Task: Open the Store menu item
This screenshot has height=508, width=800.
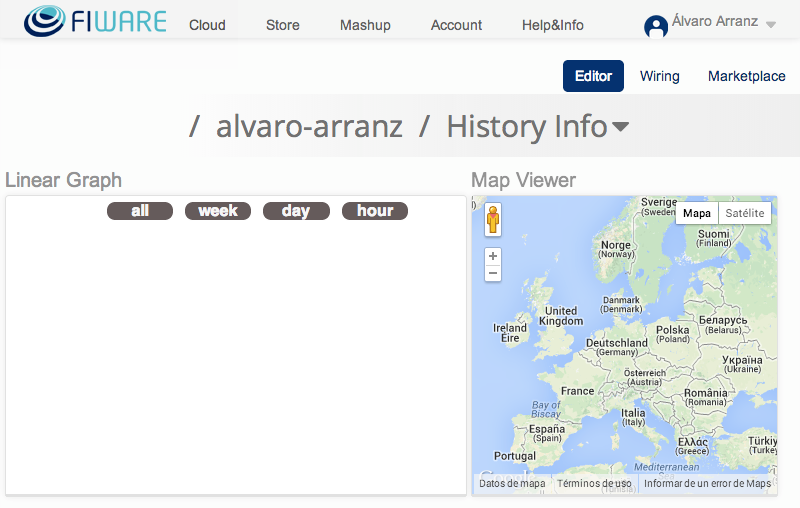Action: click(x=283, y=25)
